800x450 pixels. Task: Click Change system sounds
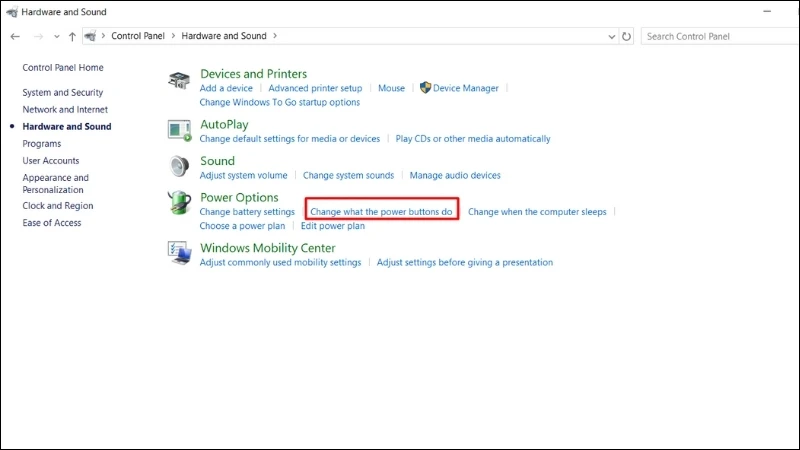coord(348,175)
